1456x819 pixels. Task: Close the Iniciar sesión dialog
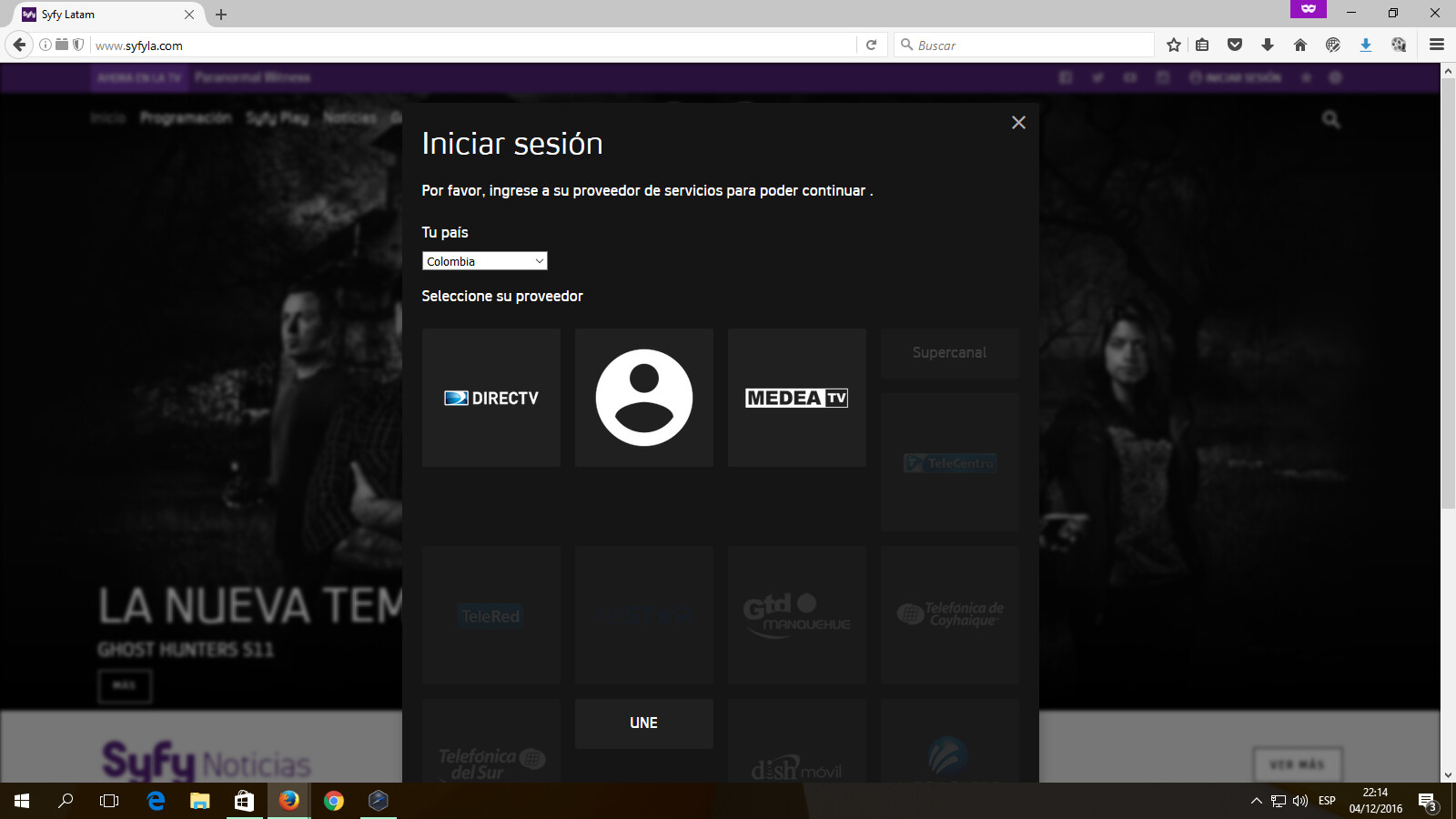(x=1018, y=123)
